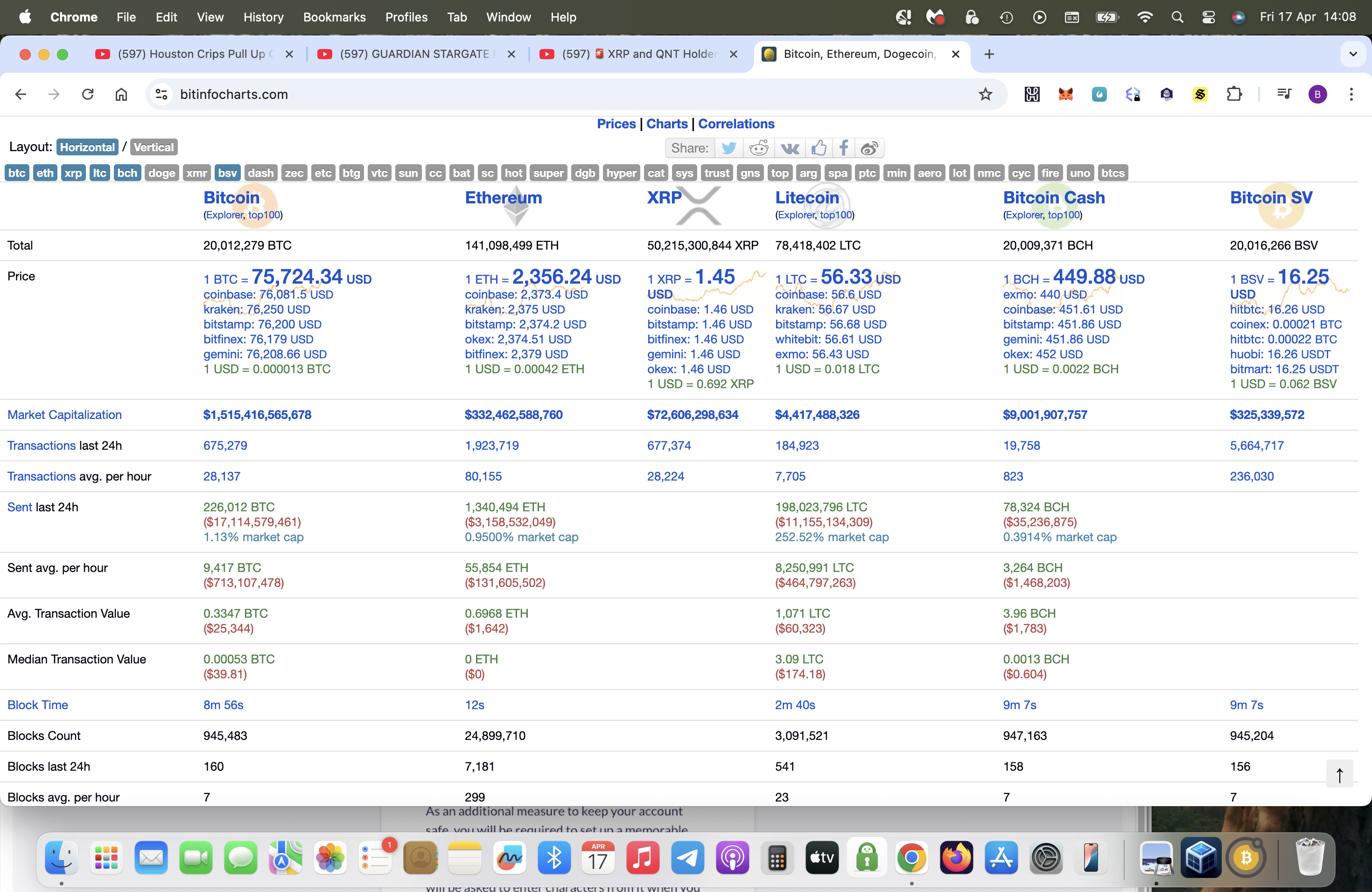Click the address bar showing bitinfocharts.com
1372x892 pixels.
(576, 94)
